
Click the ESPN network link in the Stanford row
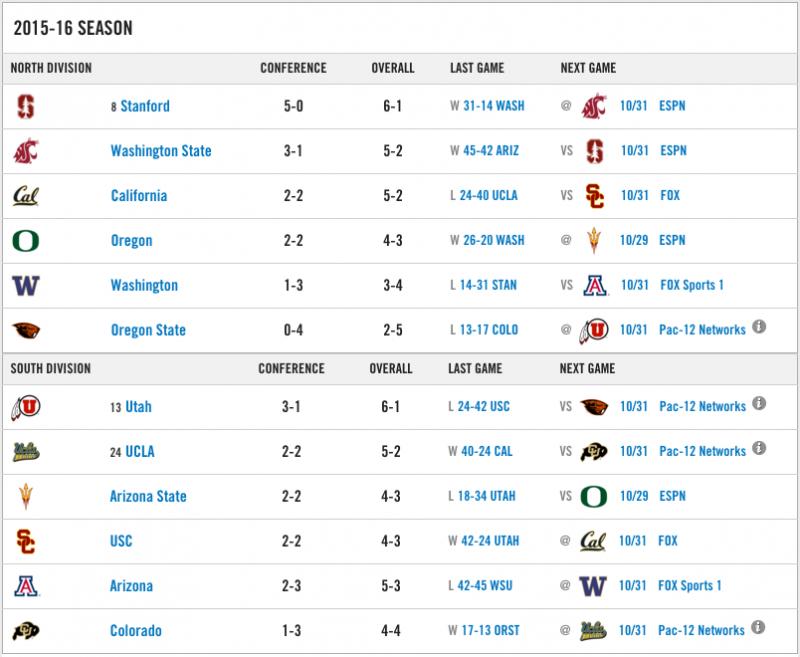(672, 106)
